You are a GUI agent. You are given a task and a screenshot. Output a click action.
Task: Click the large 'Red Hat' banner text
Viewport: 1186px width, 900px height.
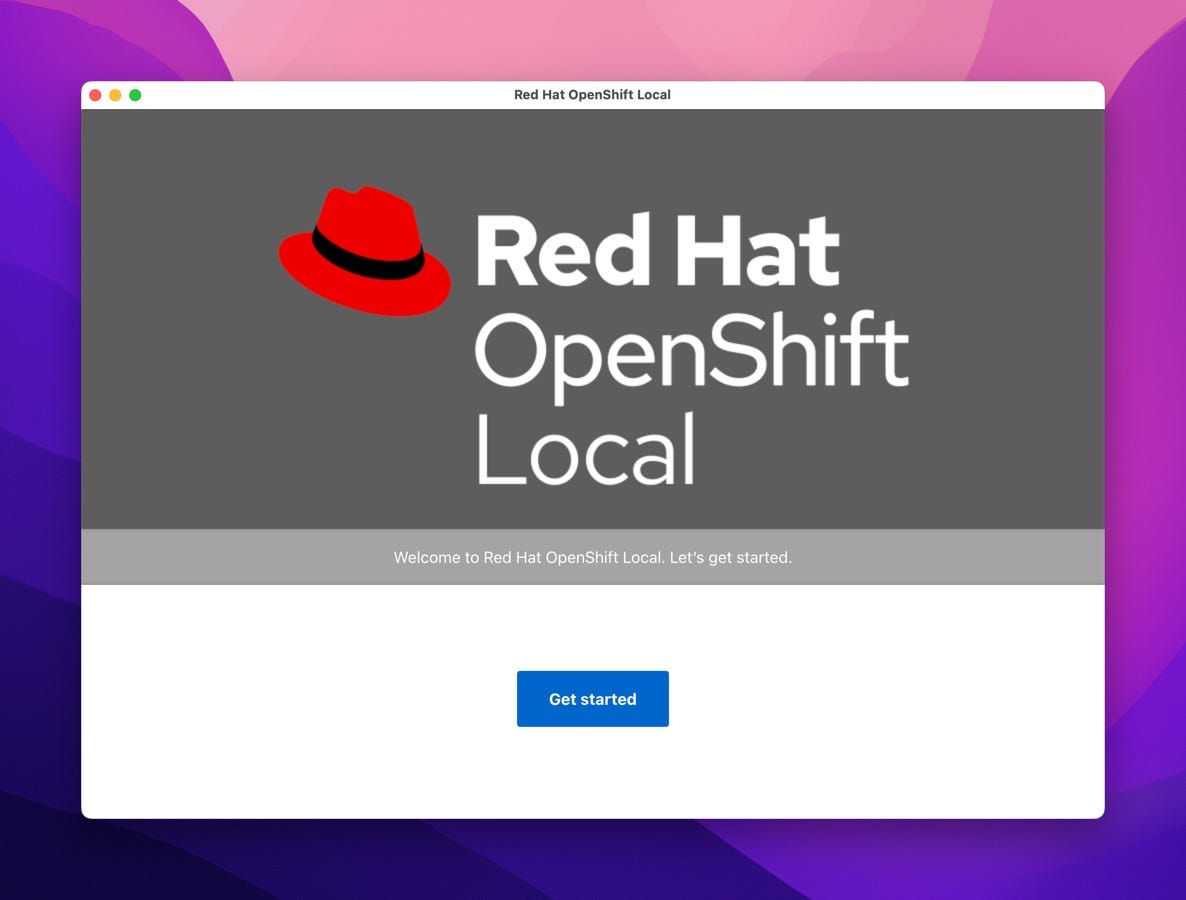(x=657, y=250)
